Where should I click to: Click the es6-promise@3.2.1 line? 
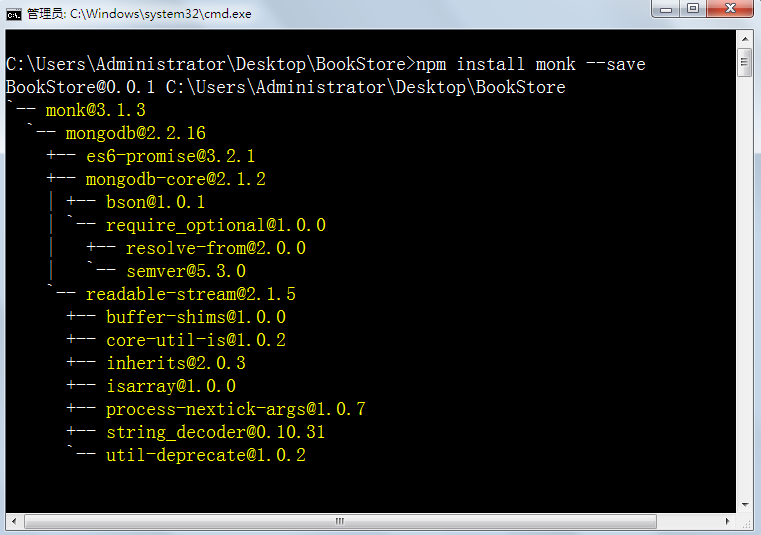pyautogui.click(x=170, y=156)
